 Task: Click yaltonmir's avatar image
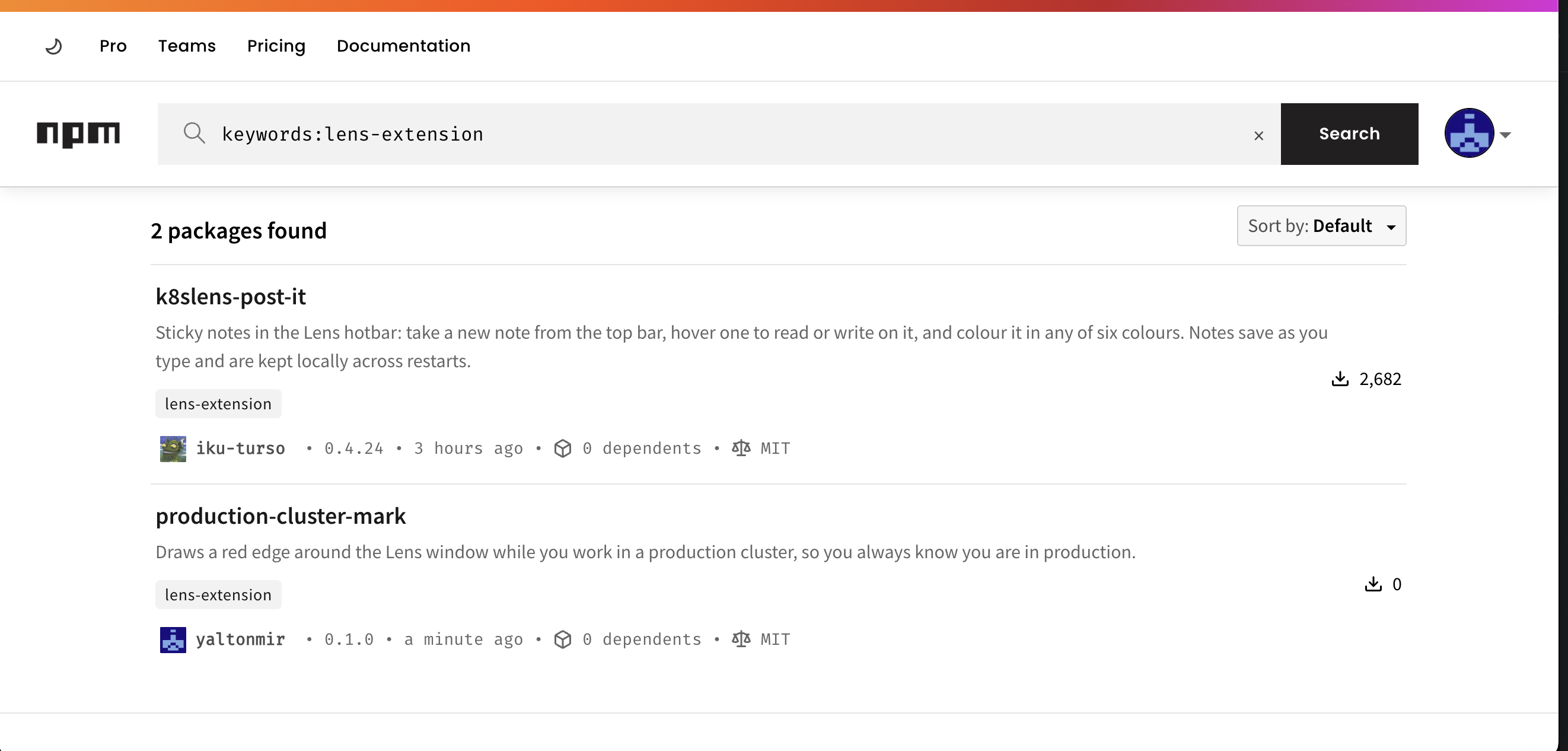[x=173, y=639]
